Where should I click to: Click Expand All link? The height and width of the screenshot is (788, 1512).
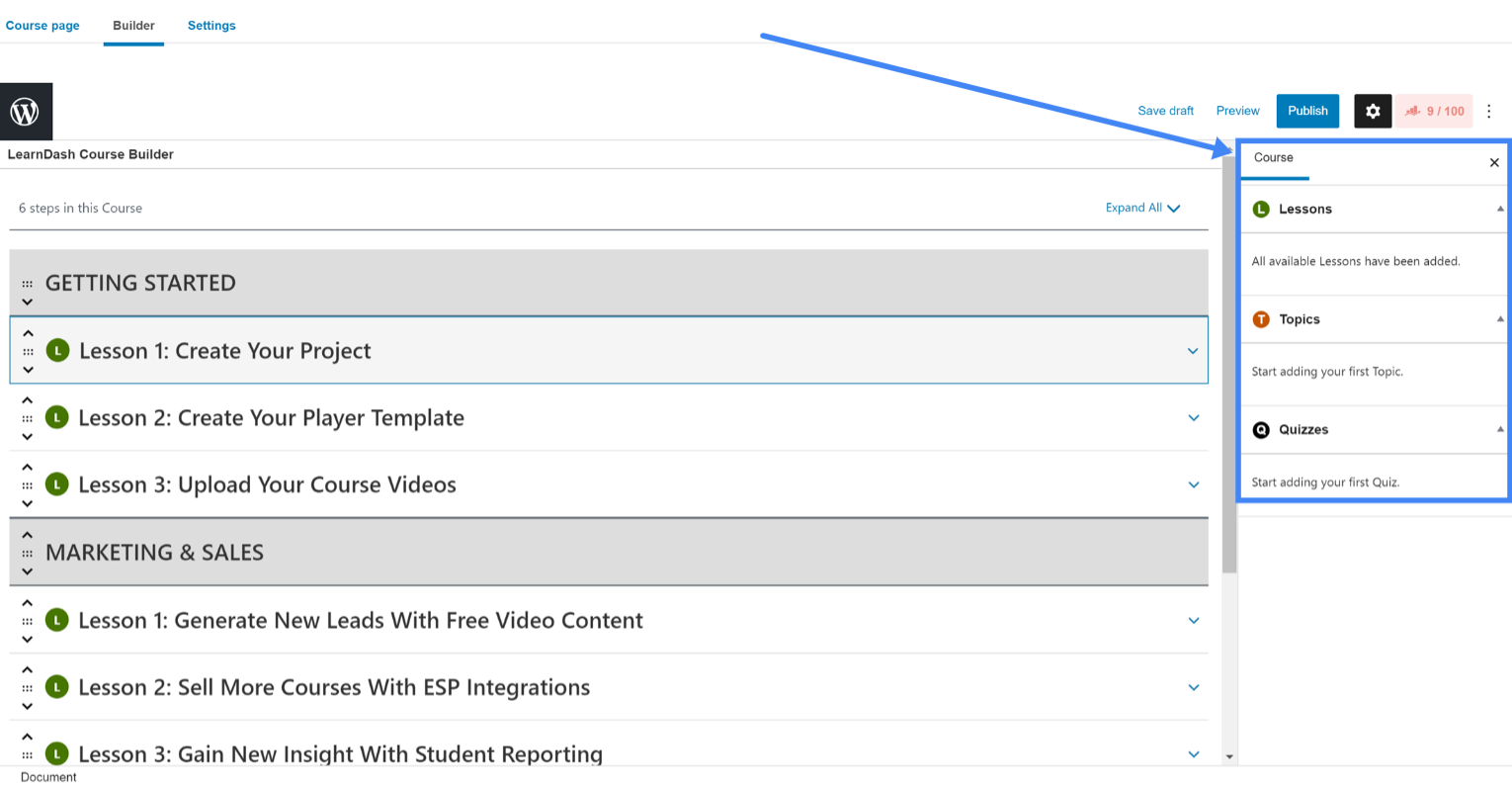coord(1142,208)
